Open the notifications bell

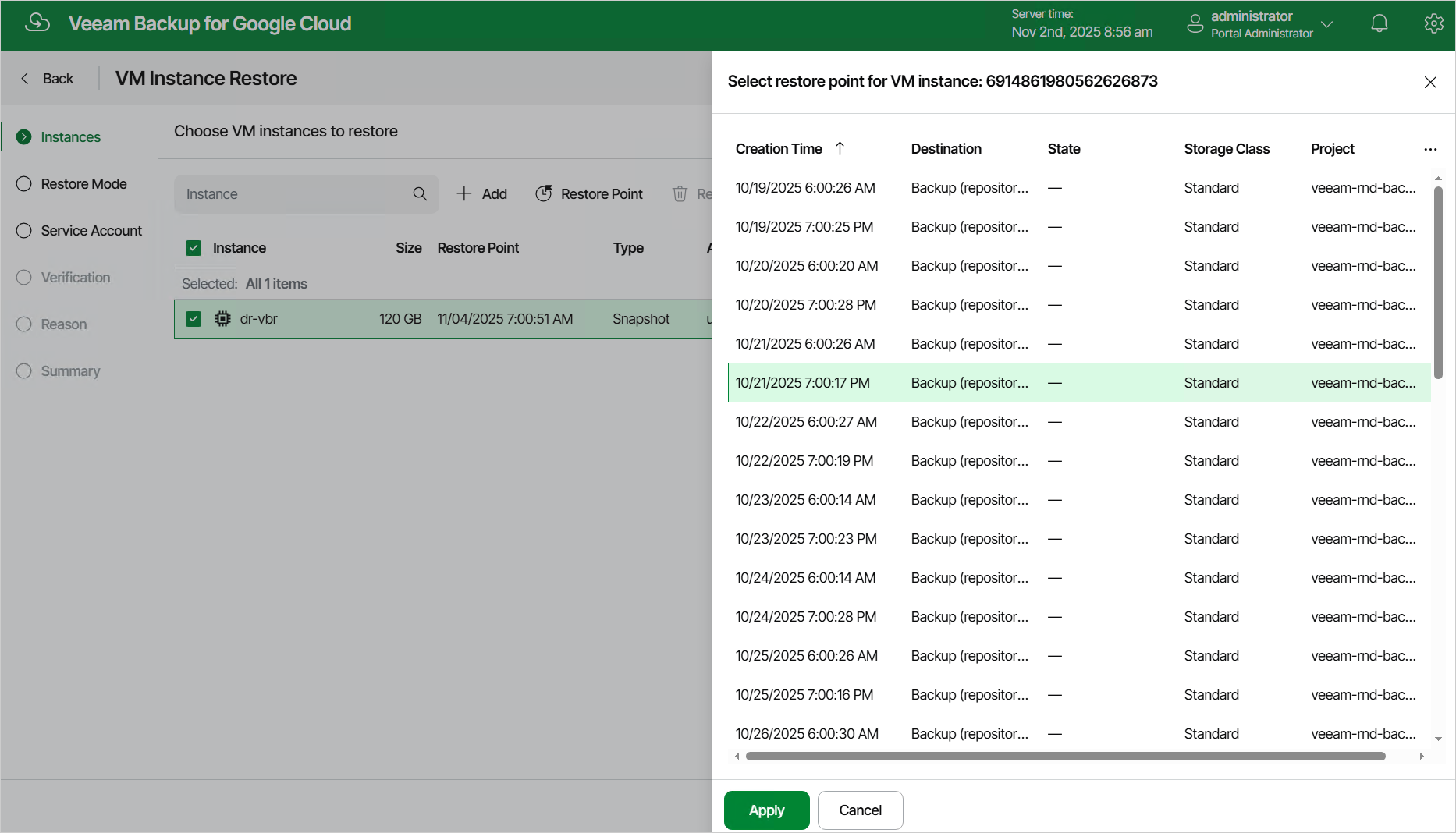[1380, 24]
